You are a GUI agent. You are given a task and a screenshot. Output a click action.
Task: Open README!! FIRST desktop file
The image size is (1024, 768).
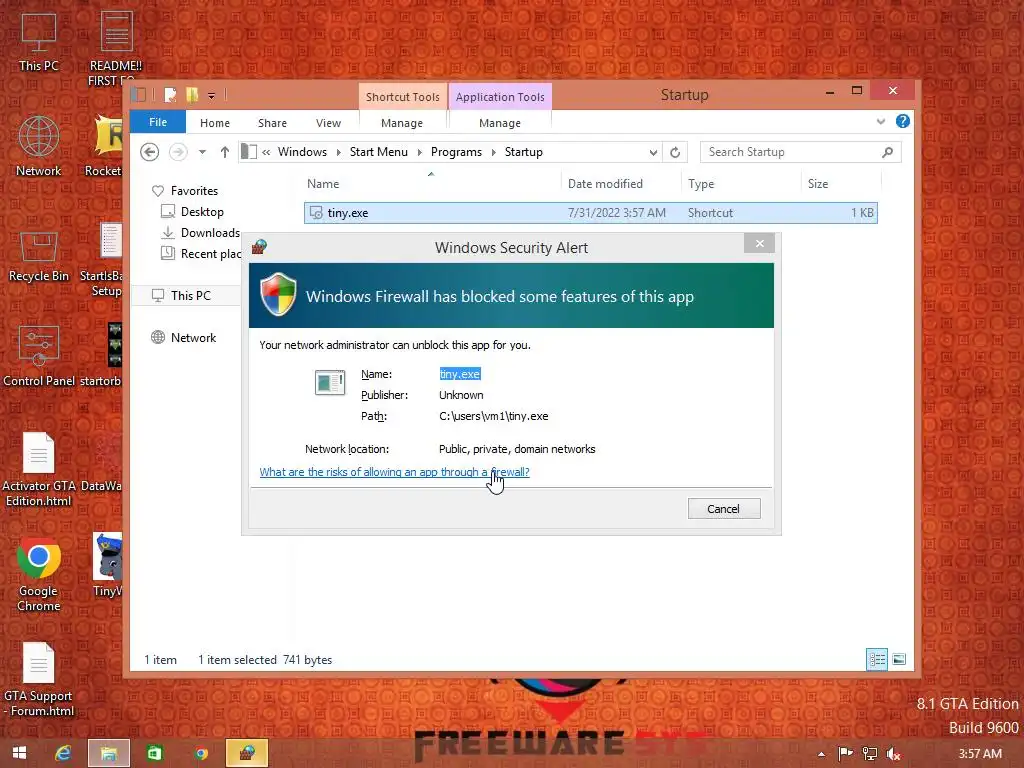pos(116,48)
